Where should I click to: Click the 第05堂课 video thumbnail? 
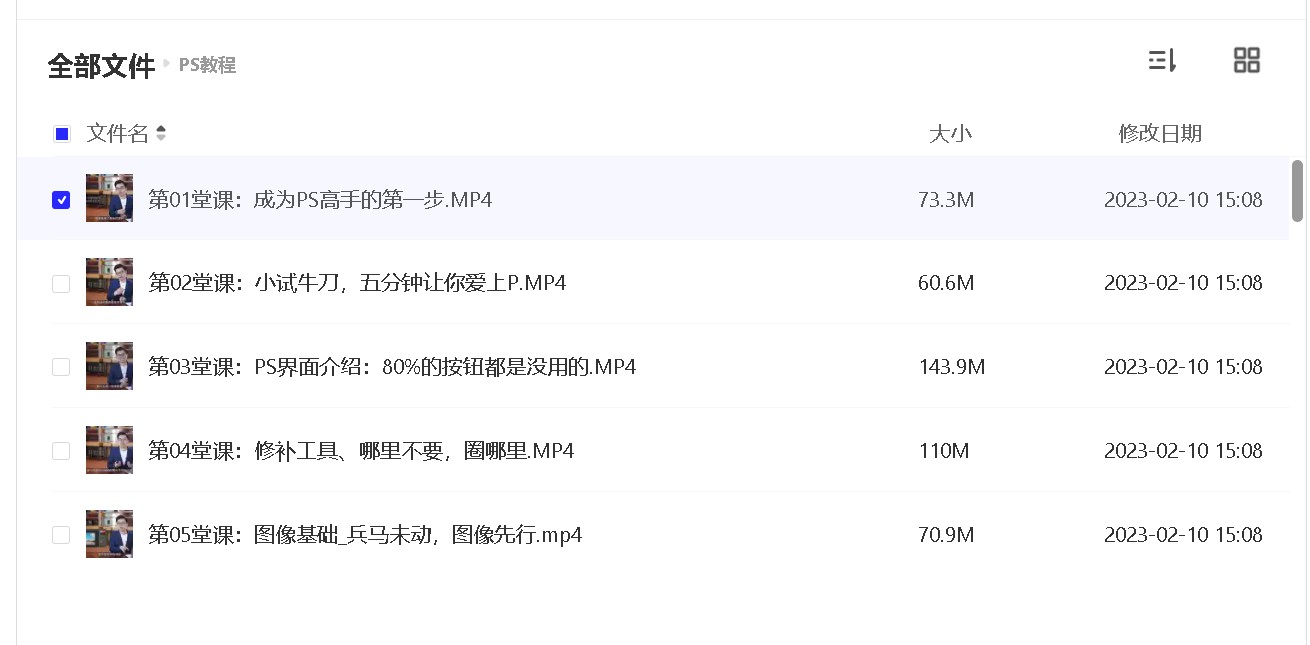click(x=109, y=533)
